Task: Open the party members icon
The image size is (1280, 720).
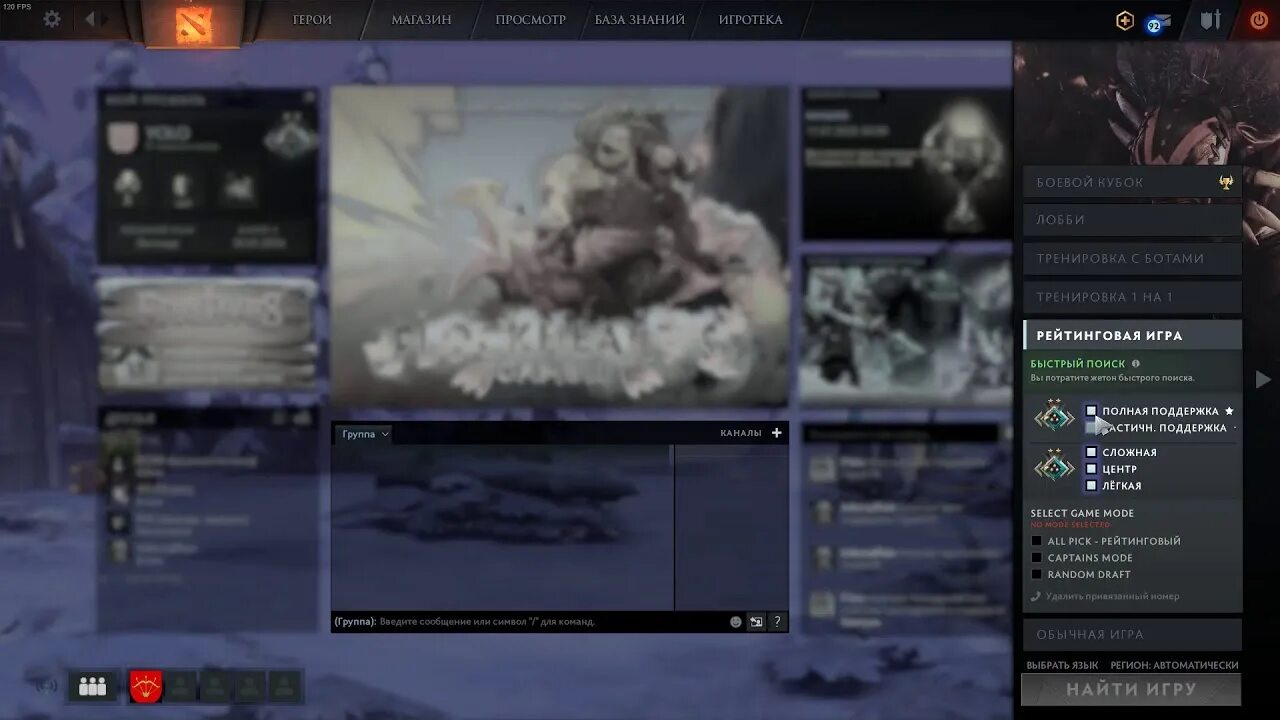Action: (x=92, y=686)
